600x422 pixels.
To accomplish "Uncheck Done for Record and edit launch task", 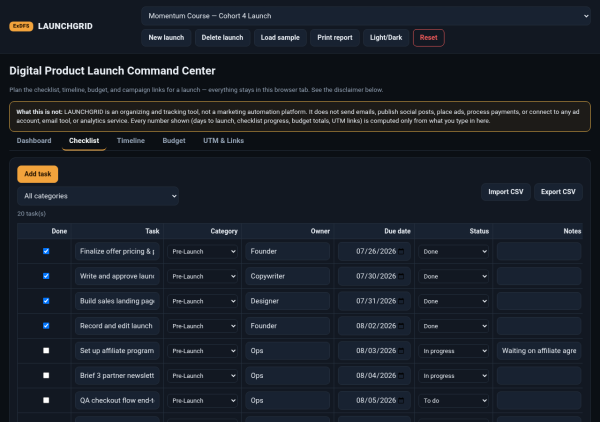I will click(46, 326).
